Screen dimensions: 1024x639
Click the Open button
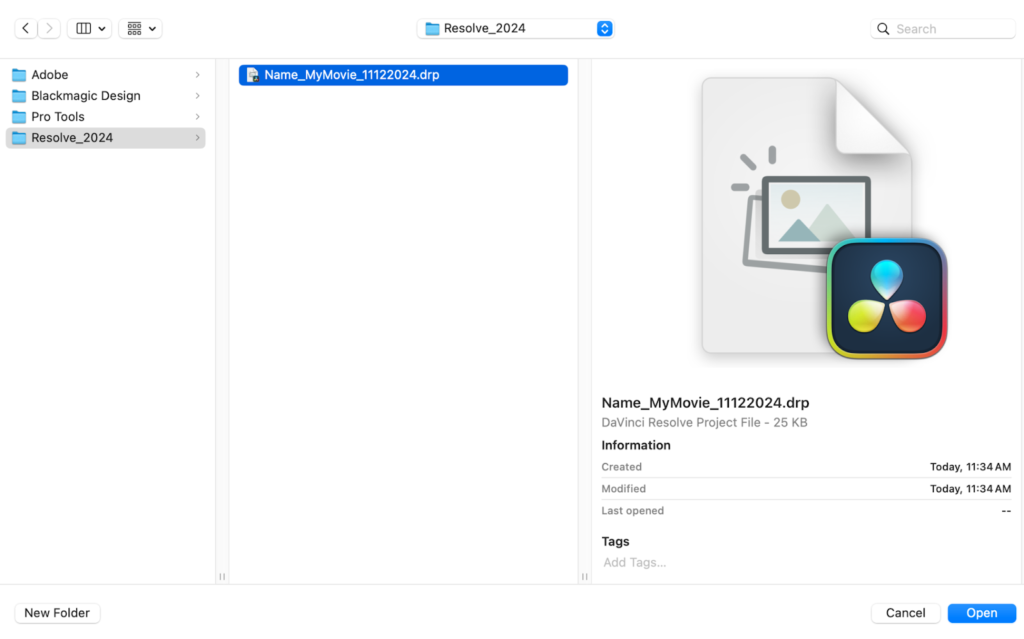981,613
